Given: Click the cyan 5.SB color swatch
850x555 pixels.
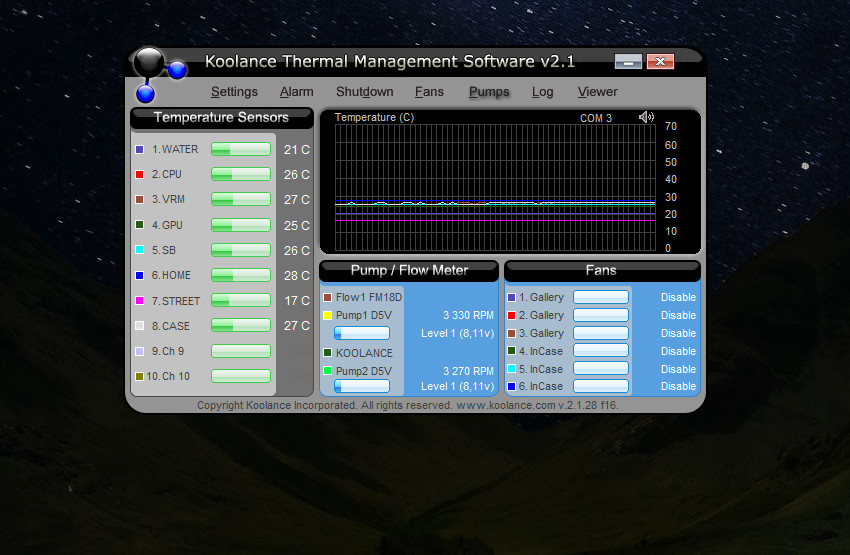Looking at the screenshot, I should pyautogui.click(x=139, y=250).
